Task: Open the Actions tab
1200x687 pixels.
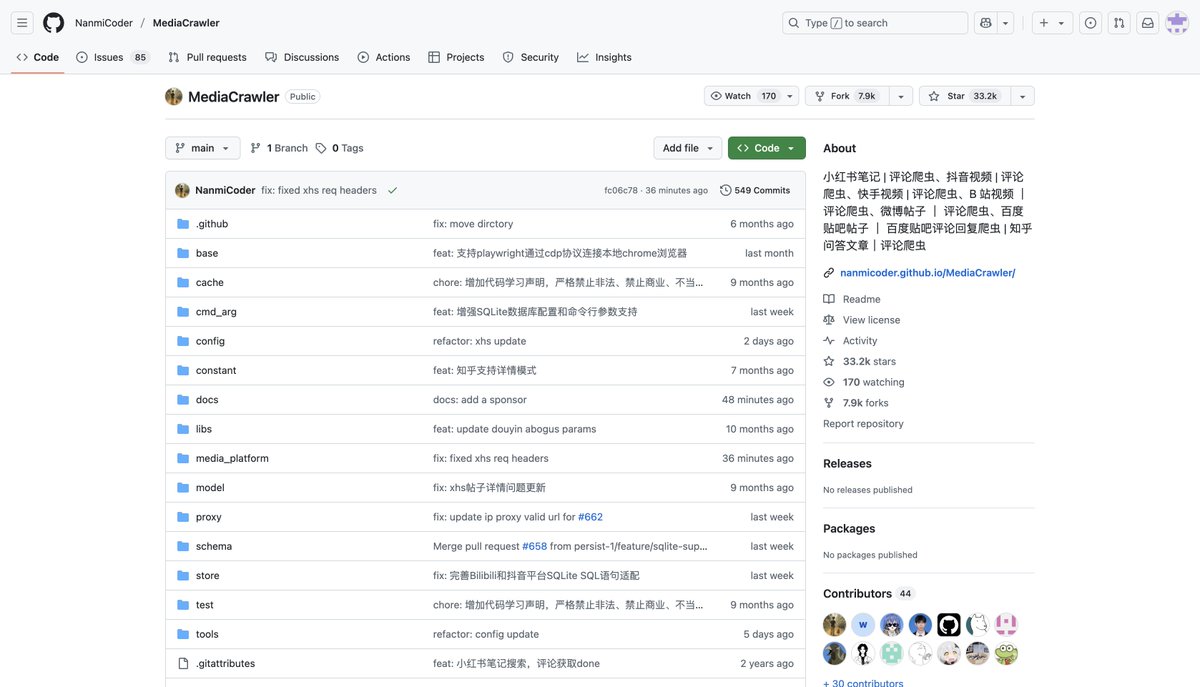Action: (x=384, y=57)
